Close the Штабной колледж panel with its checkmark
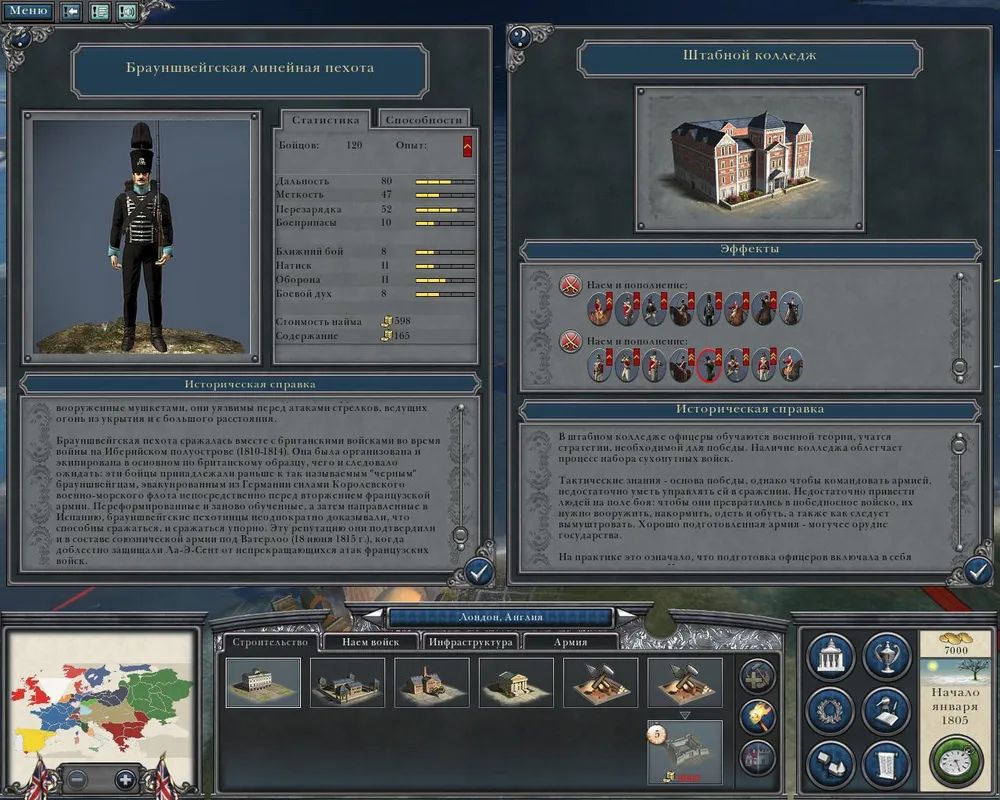This screenshot has width=1000, height=800. pyautogui.click(x=976, y=571)
